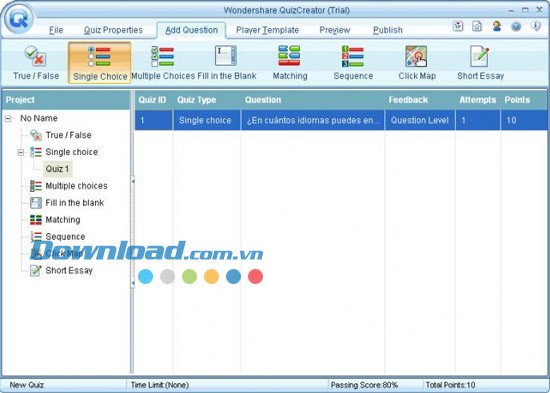Click the home page icon at top right
The height and width of the screenshot is (393, 550).
pyautogui.click(x=477, y=26)
